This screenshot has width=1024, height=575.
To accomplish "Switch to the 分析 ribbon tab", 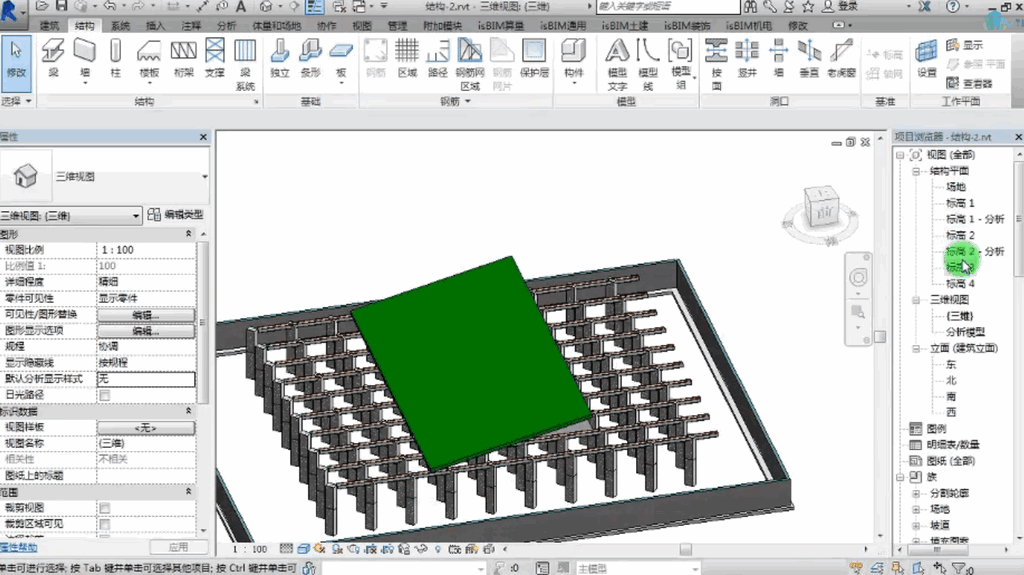I will [x=227, y=25].
